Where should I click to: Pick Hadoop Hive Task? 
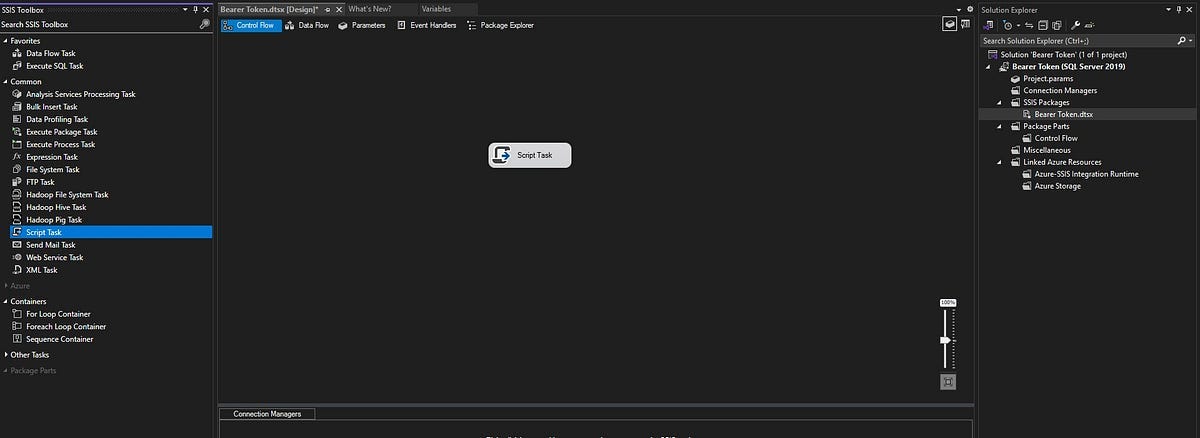(x=56, y=207)
